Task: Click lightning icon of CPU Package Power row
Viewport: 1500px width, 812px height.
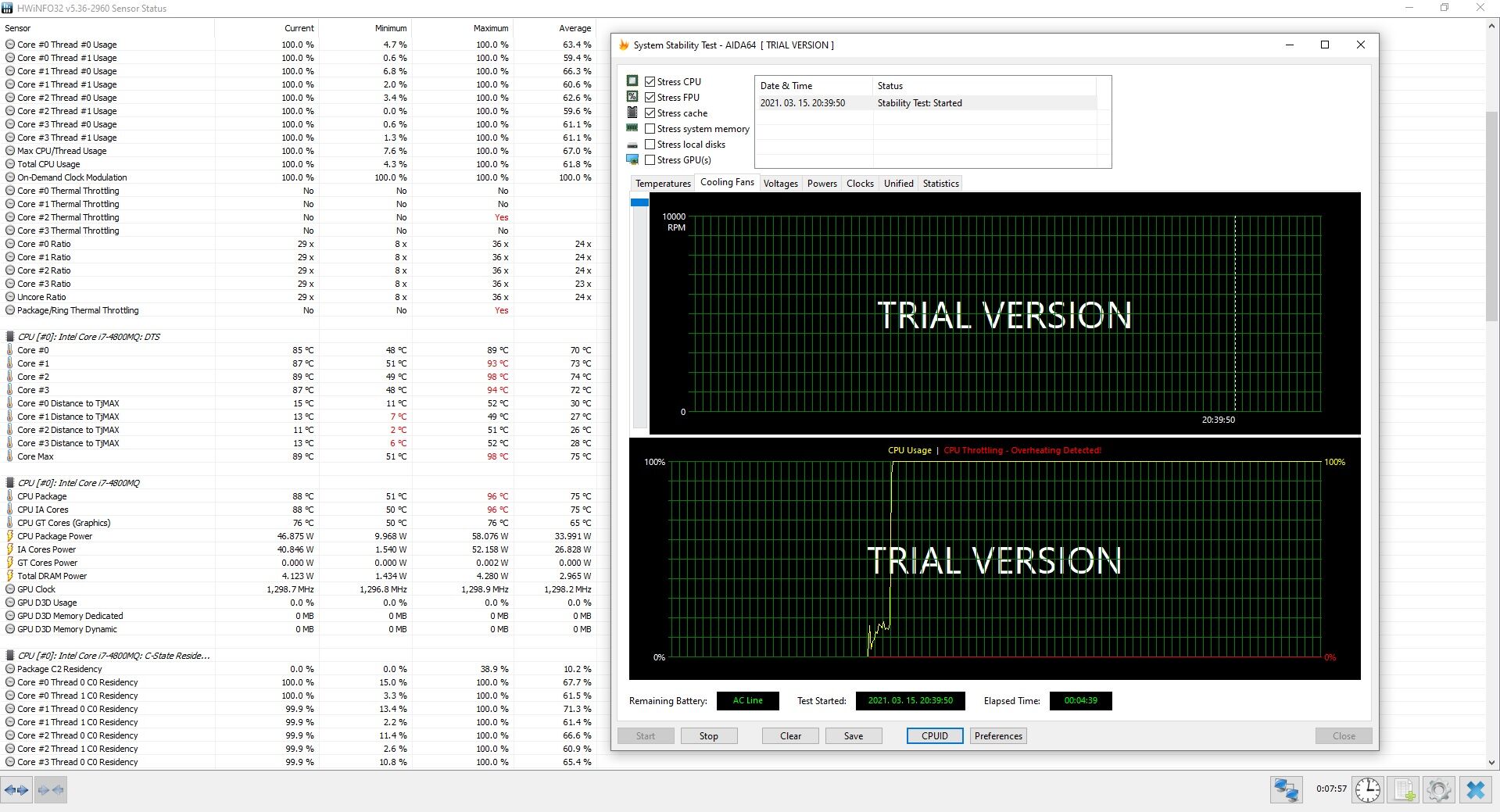Action: (10, 536)
